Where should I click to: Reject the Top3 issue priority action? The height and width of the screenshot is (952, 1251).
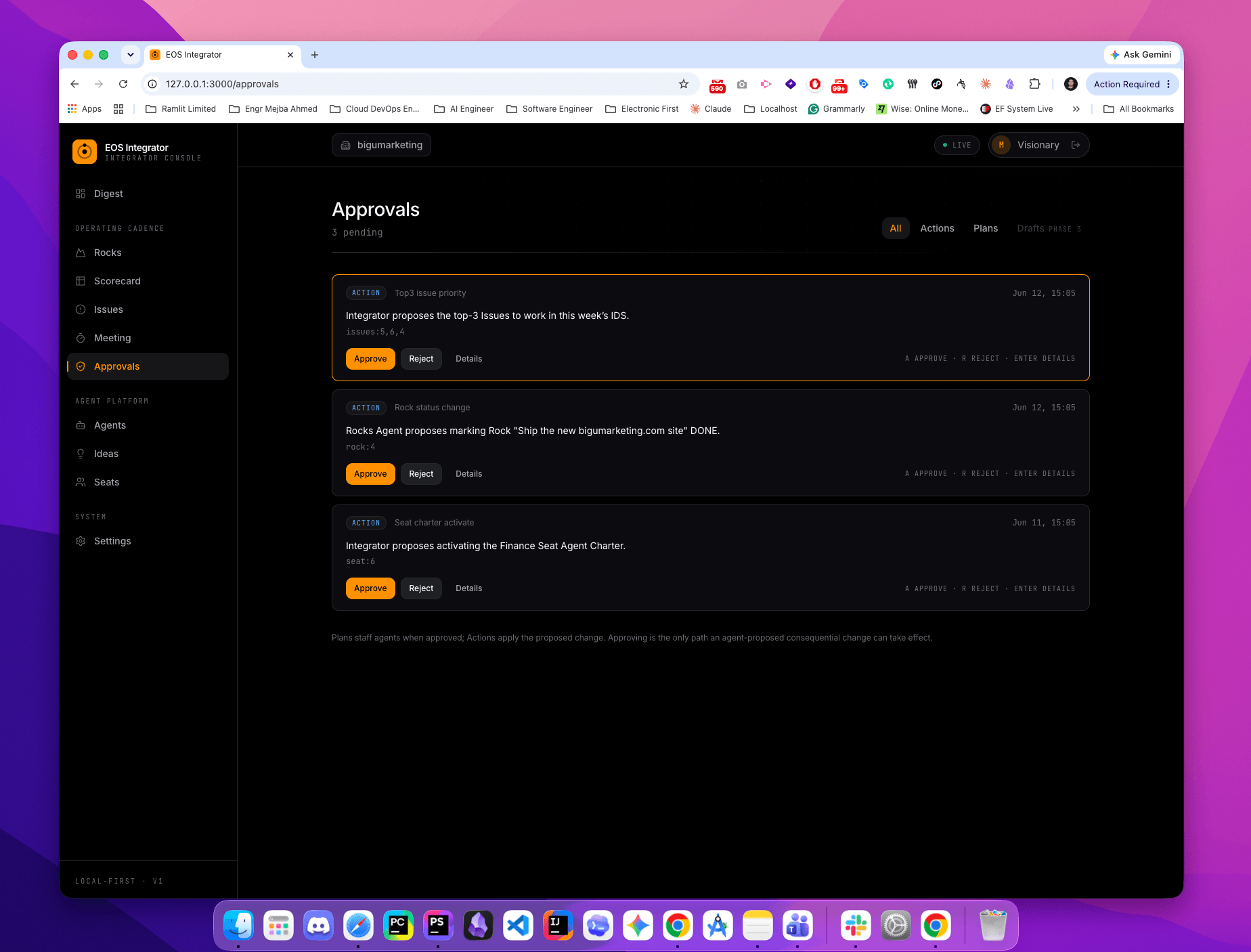(421, 359)
